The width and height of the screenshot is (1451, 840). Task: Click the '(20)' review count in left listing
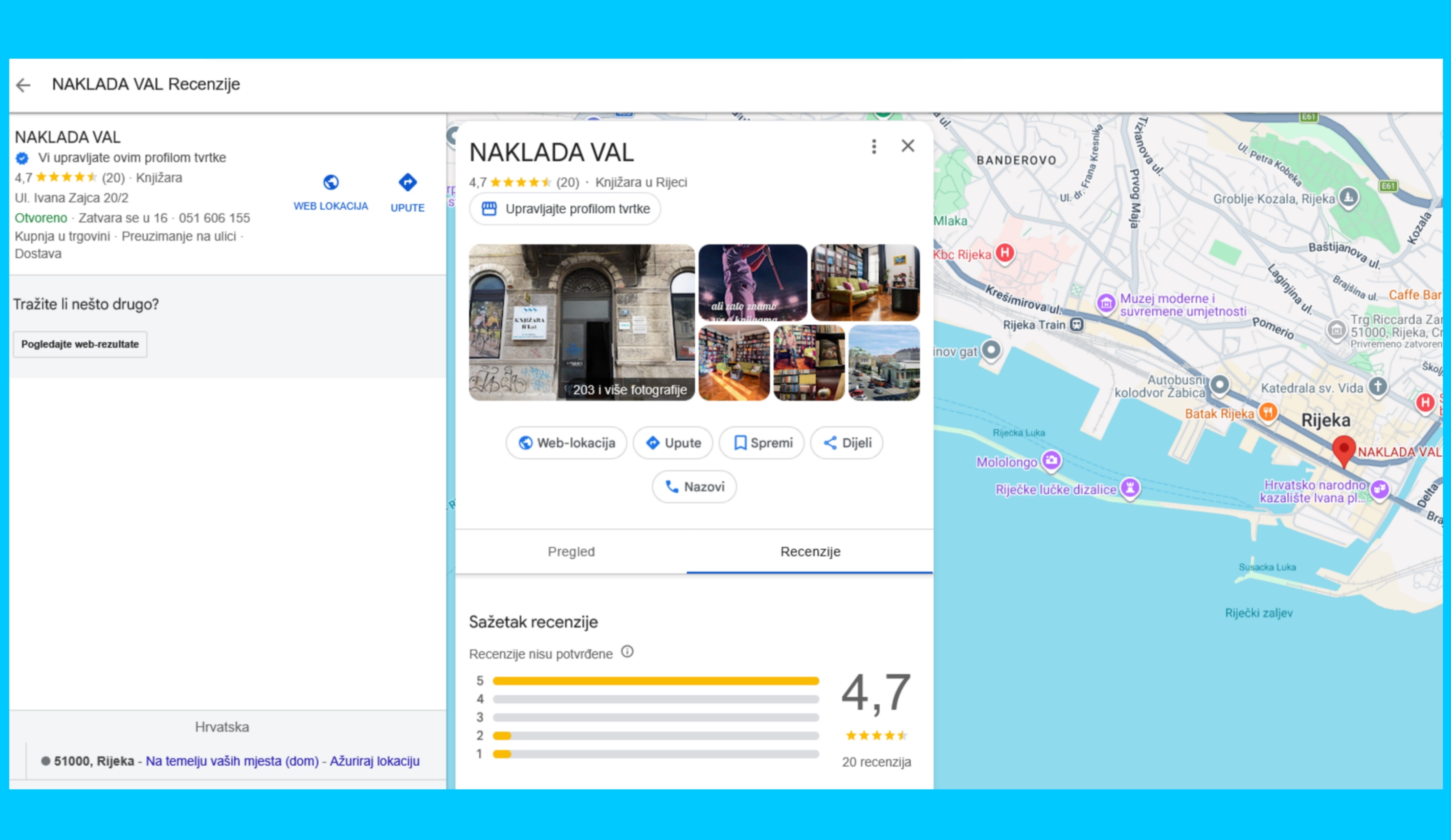tap(113, 178)
